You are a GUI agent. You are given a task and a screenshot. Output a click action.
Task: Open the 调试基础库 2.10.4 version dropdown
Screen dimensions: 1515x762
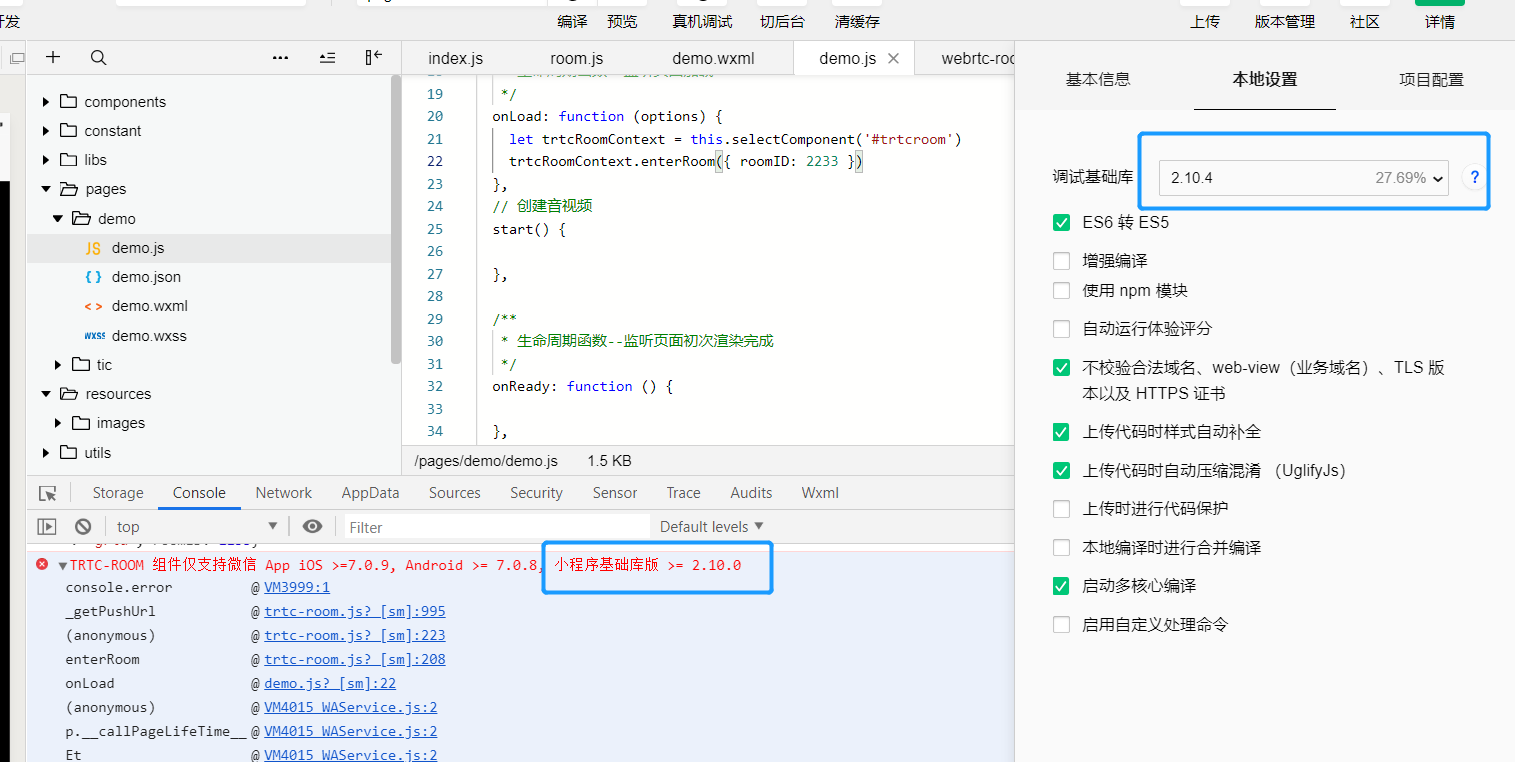click(x=1304, y=178)
